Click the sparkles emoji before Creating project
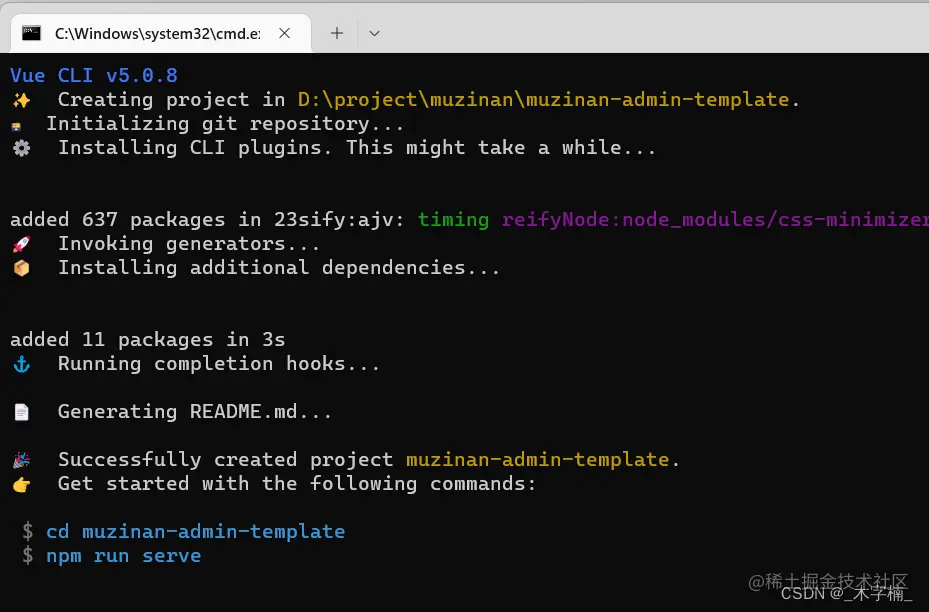 [x=21, y=100]
